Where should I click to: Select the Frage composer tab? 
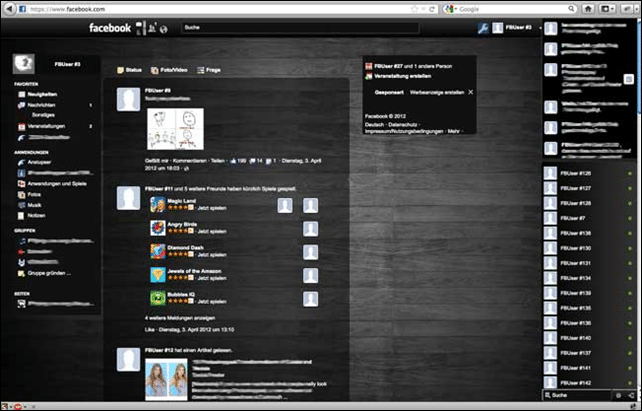[x=209, y=70]
